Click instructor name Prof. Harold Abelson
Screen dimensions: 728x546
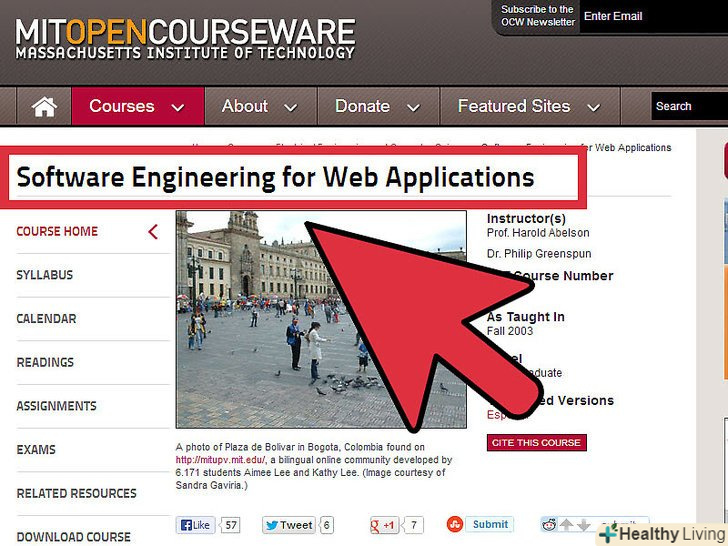[538, 233]
